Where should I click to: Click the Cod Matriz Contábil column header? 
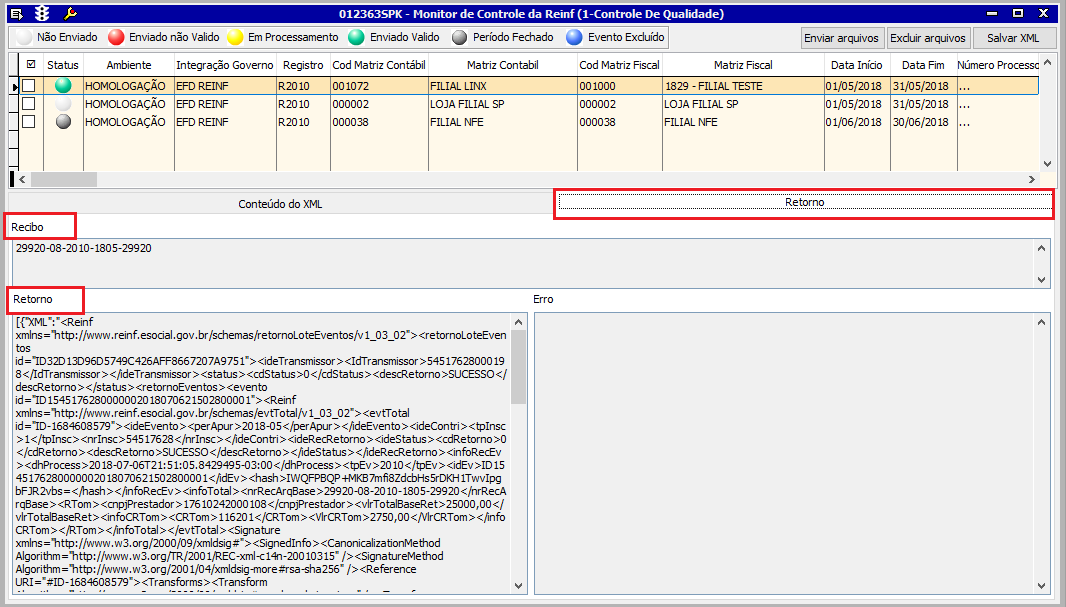(x=379, y=65)
